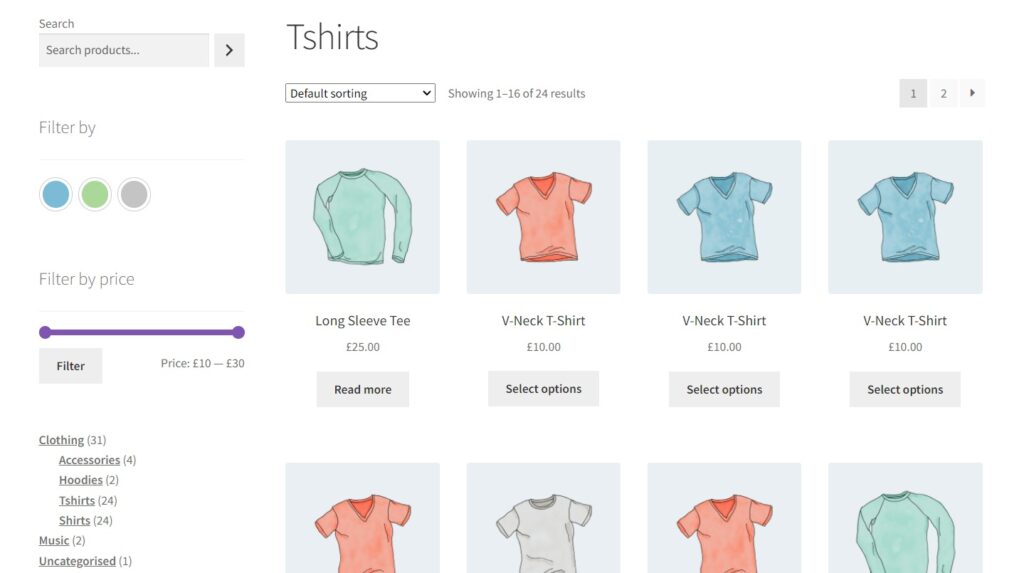
Task: Open the Music category link
Action: tap(54, 541)
